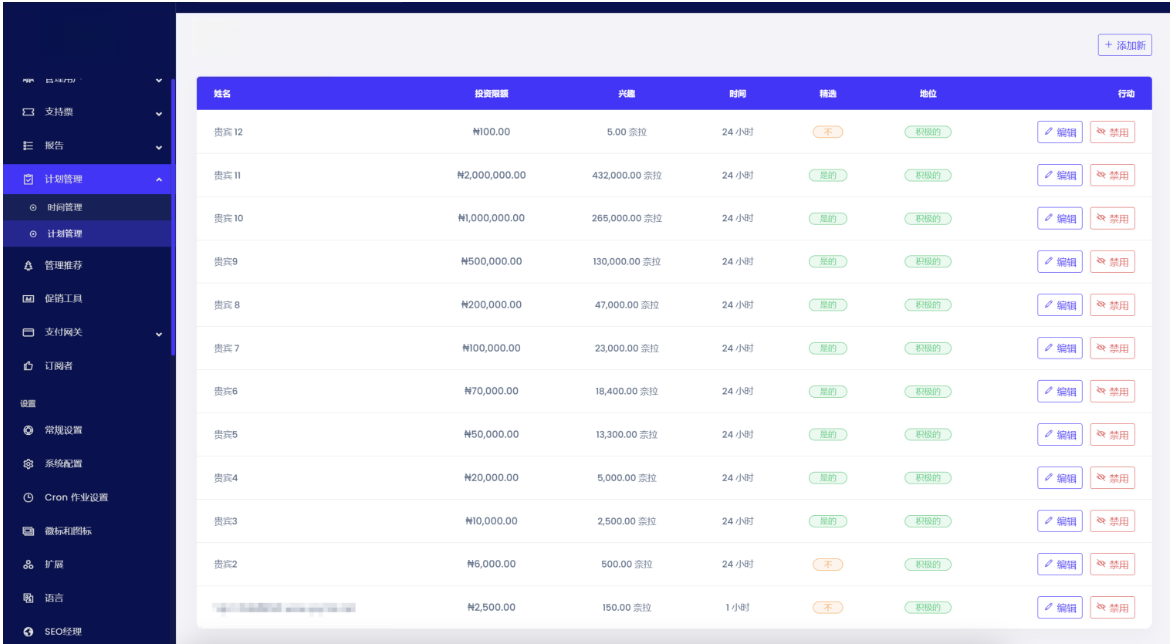Image resolution: width=1176 pixels, height=644 pixels.
Task: Click the pencil icon in 贵宾 11 row
Action: [x=1048, y=175]
